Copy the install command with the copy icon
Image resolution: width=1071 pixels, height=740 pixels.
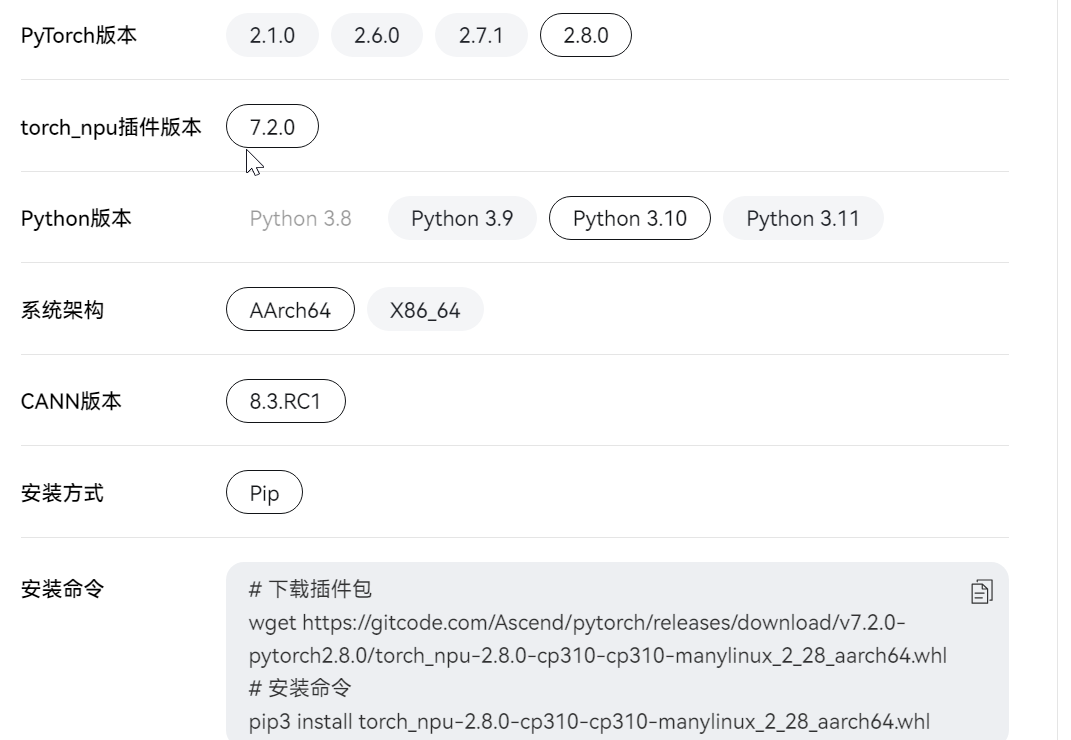[982, 592]
